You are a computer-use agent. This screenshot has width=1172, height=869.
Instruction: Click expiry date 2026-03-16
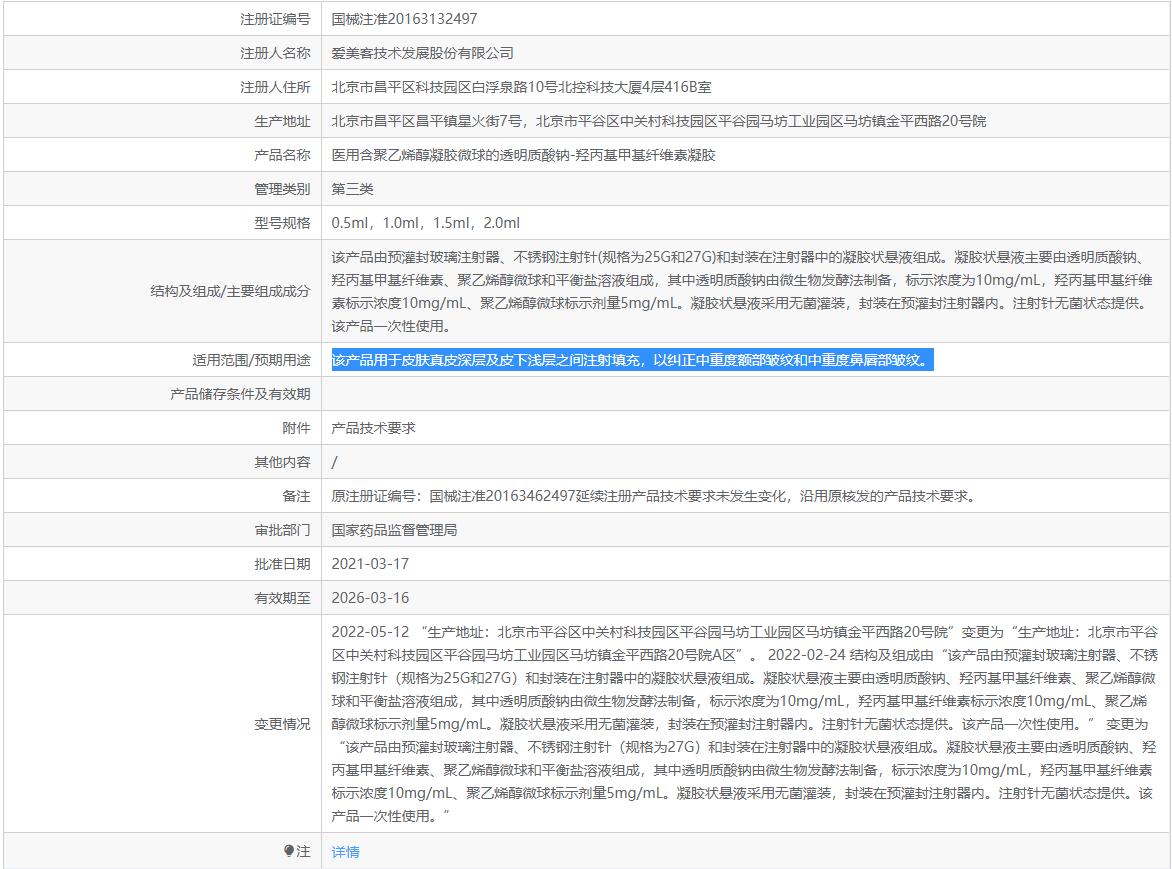tap(370, 598)
